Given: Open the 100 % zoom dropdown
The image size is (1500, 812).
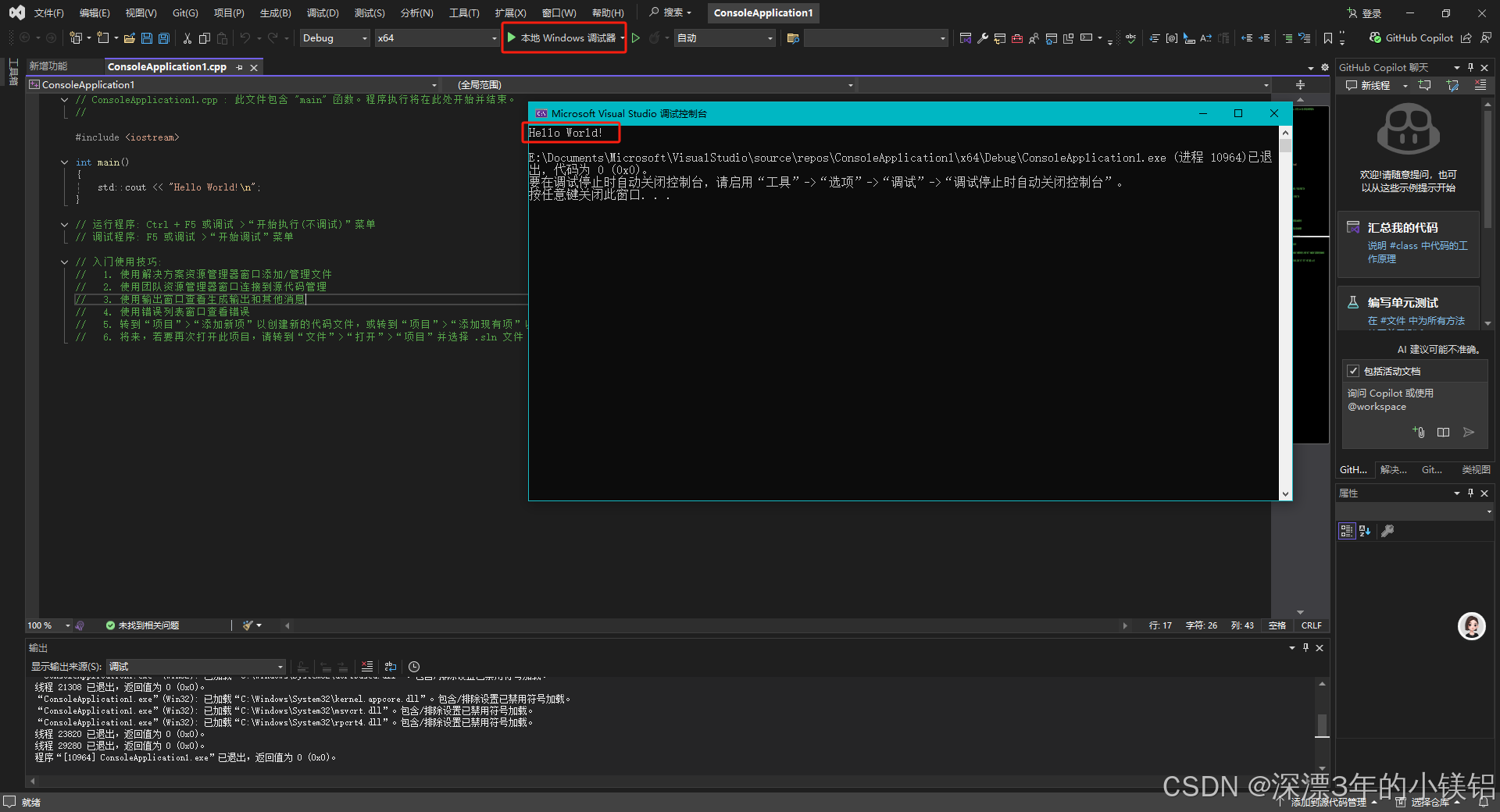Looking at the screenshot, I should point(48,625).
